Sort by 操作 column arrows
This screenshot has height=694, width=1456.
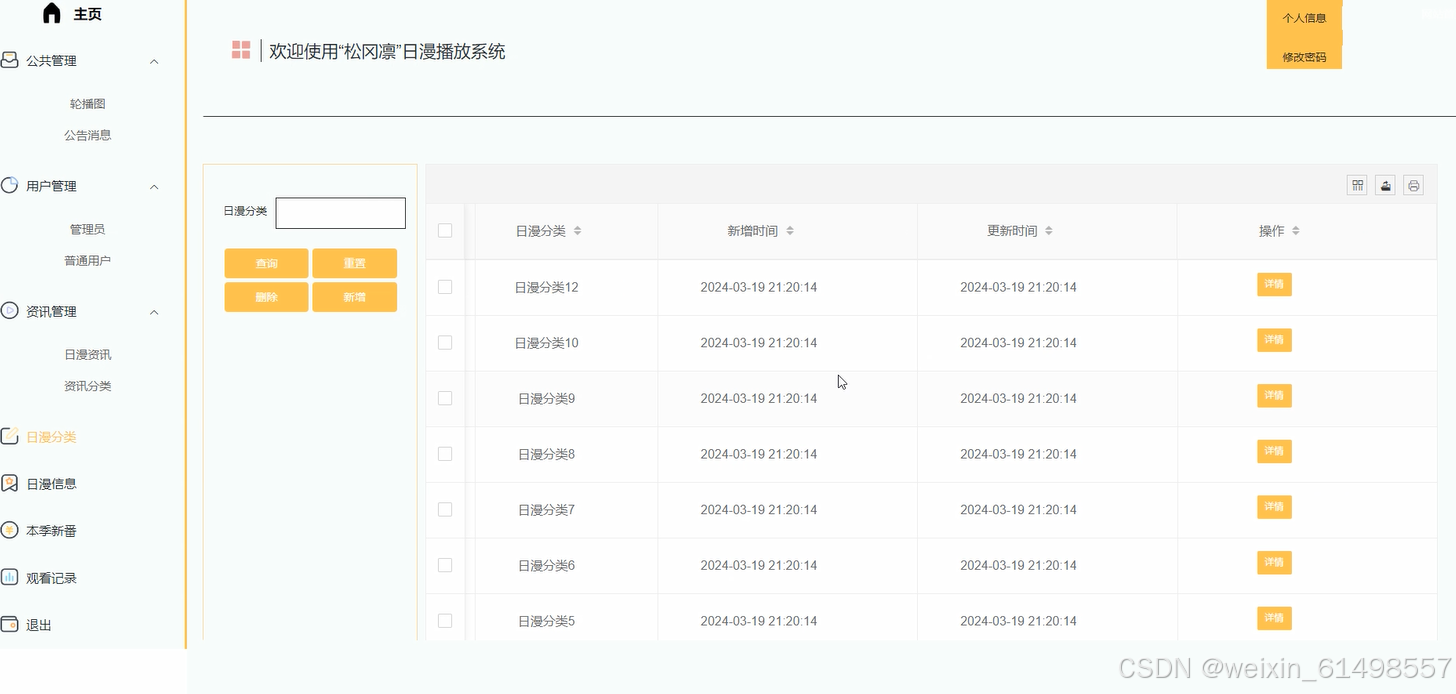point(1296,231)
